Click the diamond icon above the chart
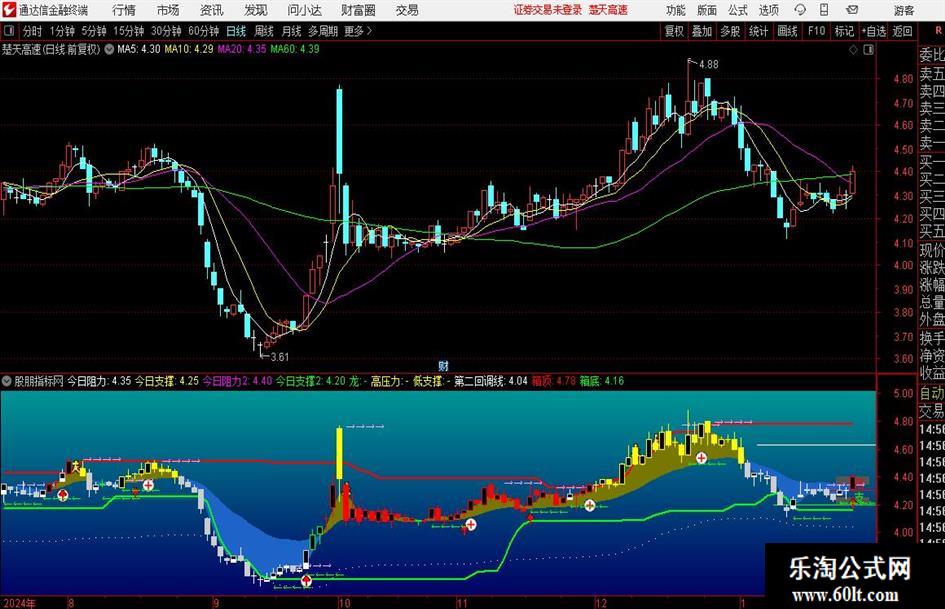 853,50
